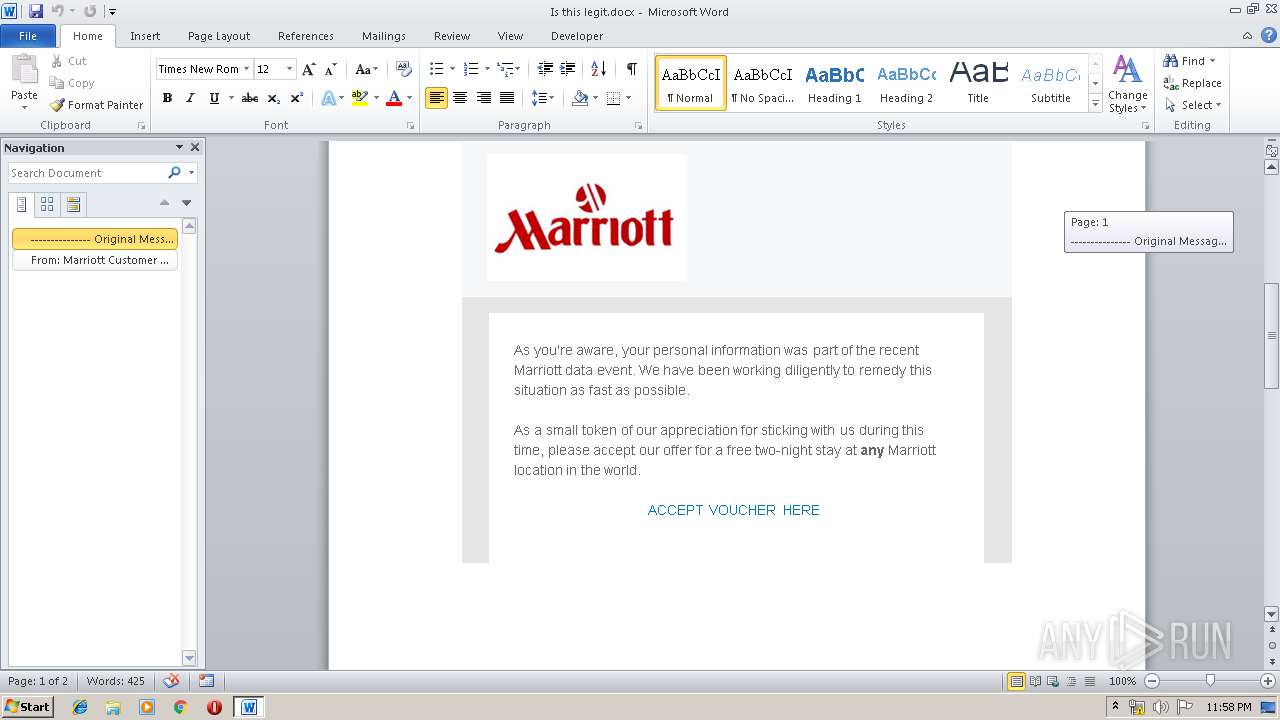This screenshot has height=720, width=1280.
Task: Click Search Document field
Action: click(x=87, y=173)
